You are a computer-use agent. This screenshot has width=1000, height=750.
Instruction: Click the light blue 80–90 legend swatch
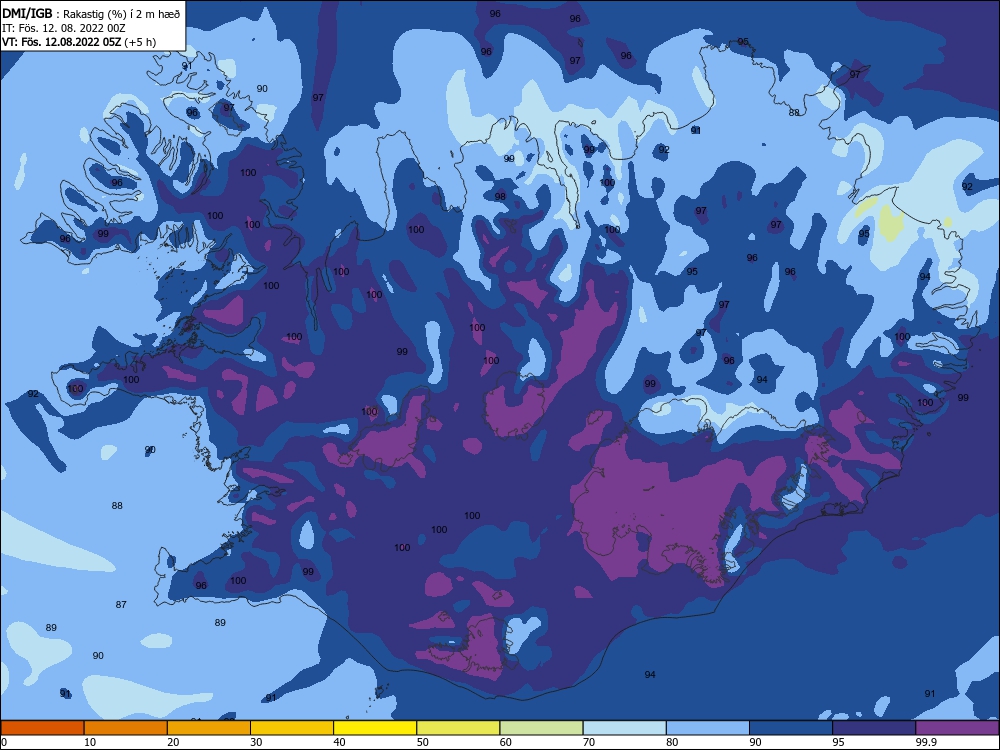tap(708, 728)
